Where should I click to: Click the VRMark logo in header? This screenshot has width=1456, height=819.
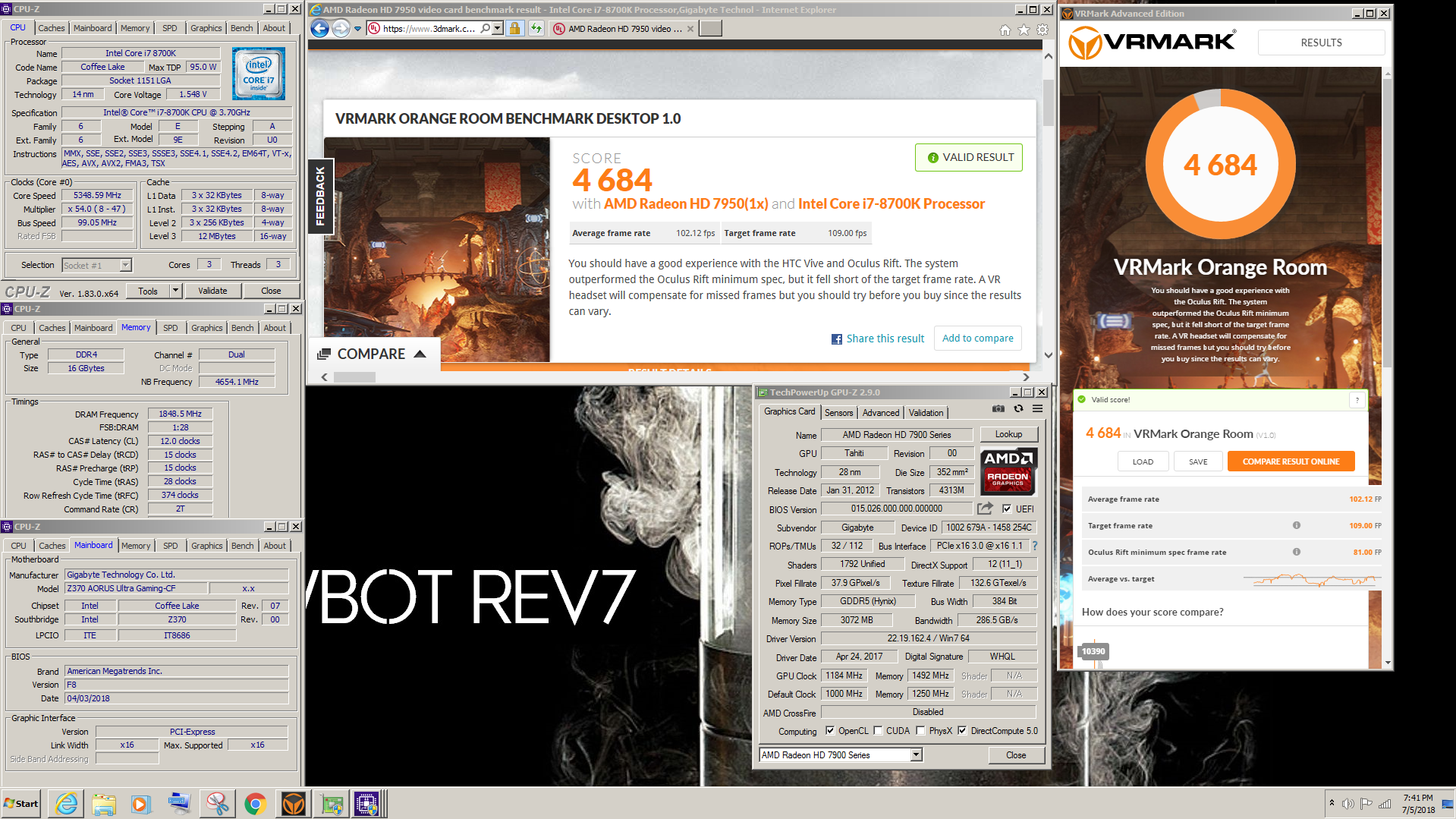1152,43
